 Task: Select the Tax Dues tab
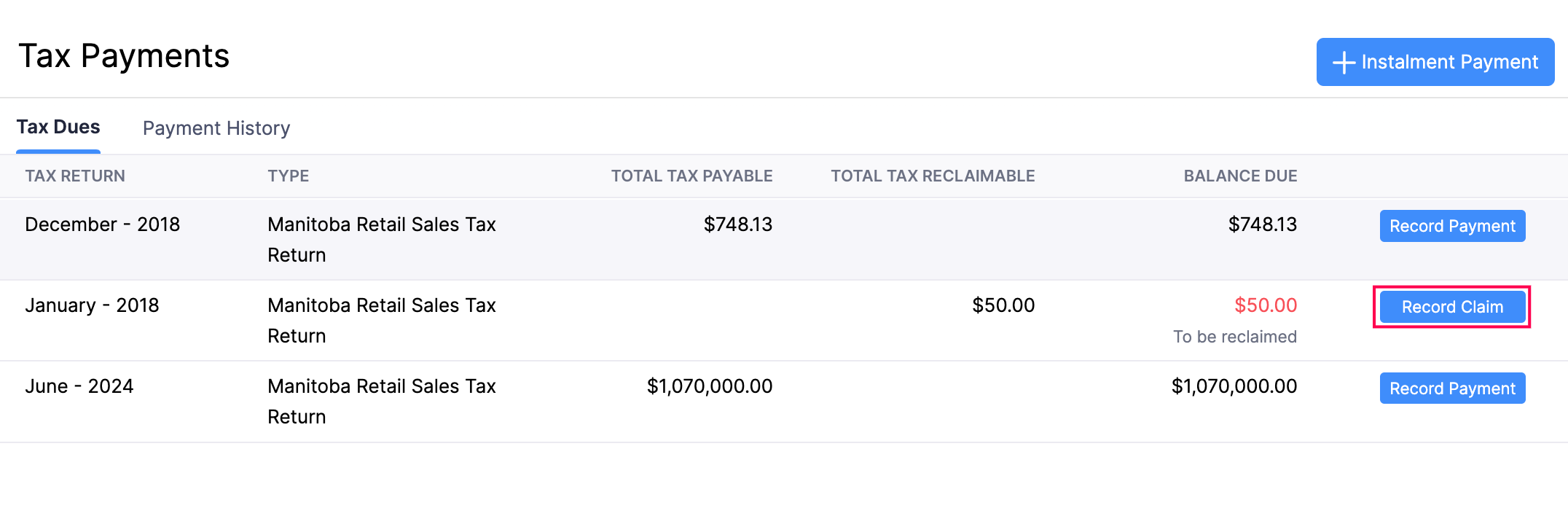click(x=58, y=127)
